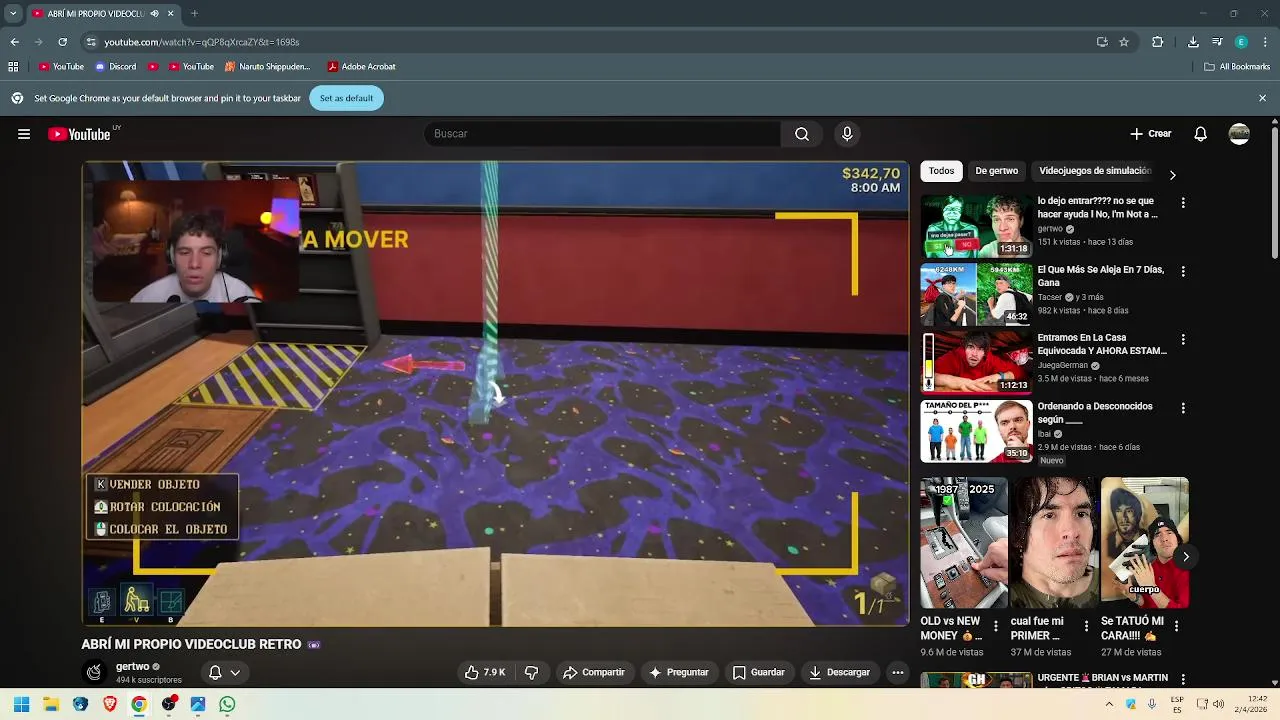Viewport: 1280px width, 720px height.
Task: Open the Apps grid in bookmarks bar
Action: coord(13,67)
